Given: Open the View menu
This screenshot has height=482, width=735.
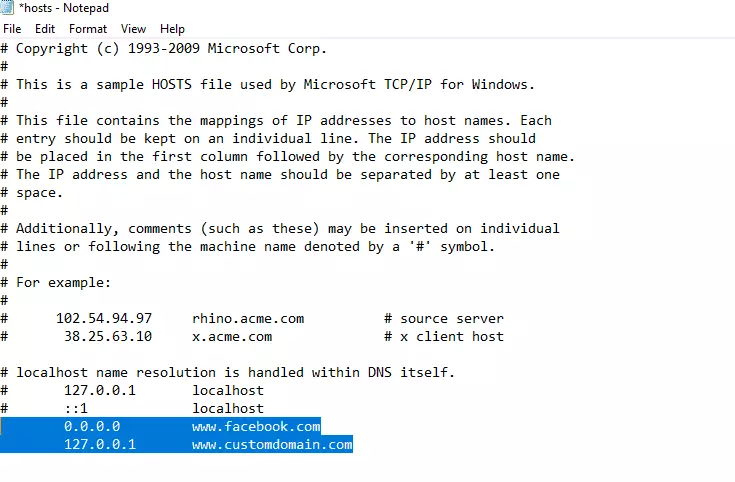Looking at the screenshot, I should tap(134, 29).
